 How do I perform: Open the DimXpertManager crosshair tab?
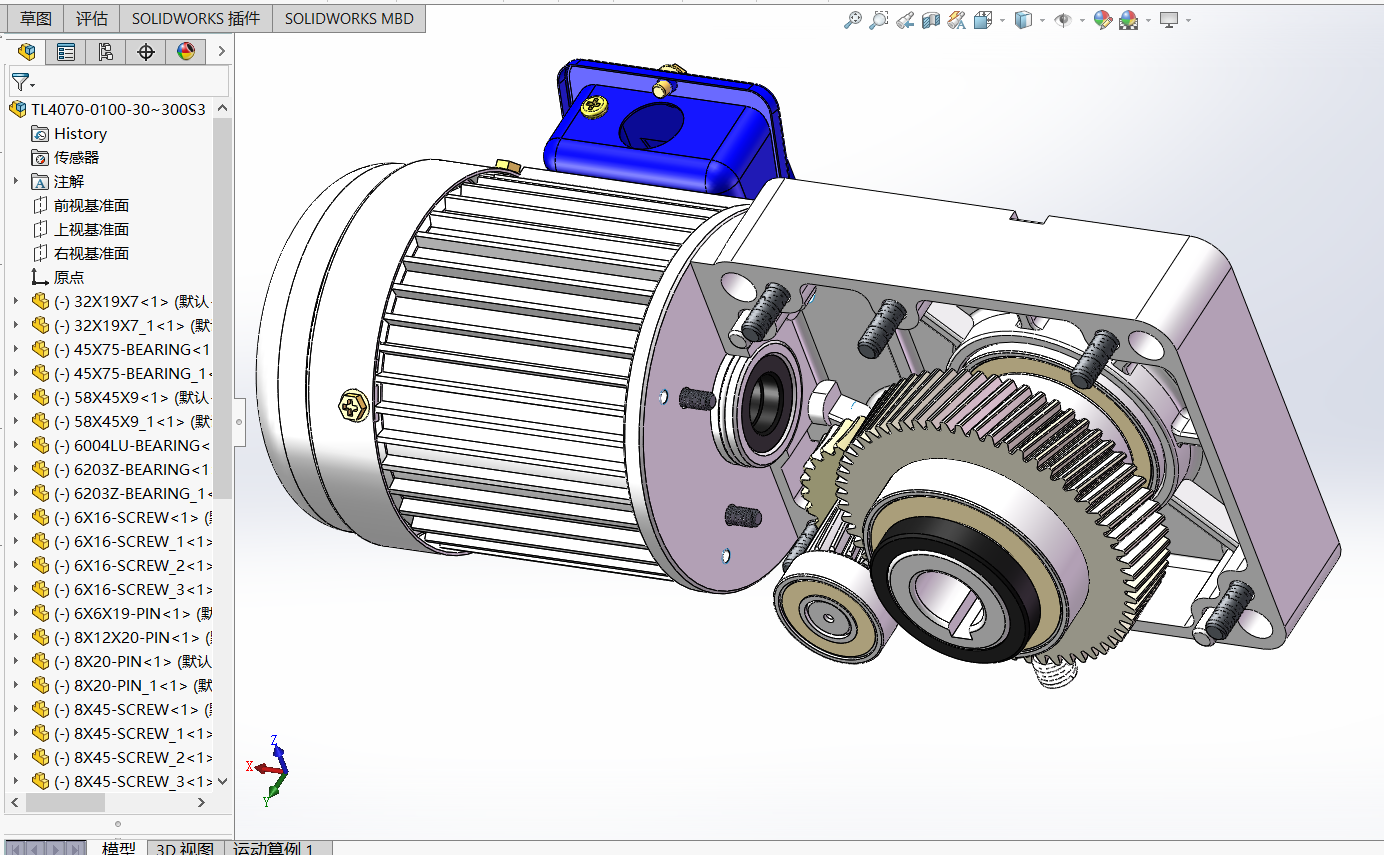tap(146, 52)
